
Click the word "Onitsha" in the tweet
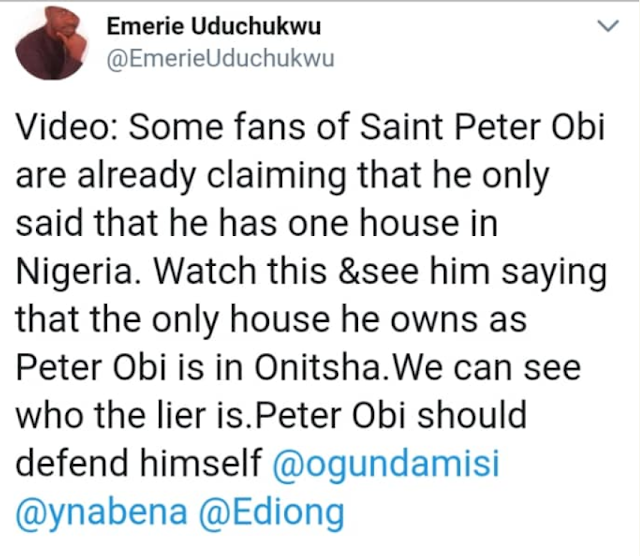pyautogui.click(x=317, y=368)
